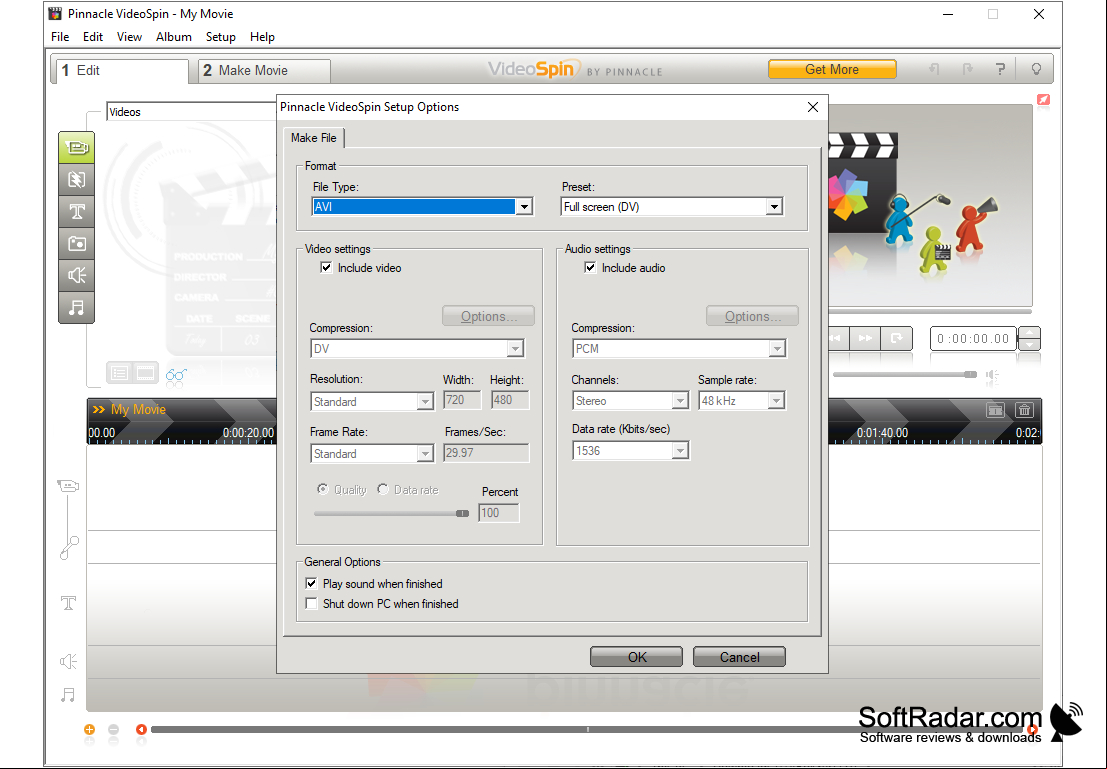The width and height of the screenshot is (1107, 769).
Task: Select the Data rate radio button
Action: 383,489
